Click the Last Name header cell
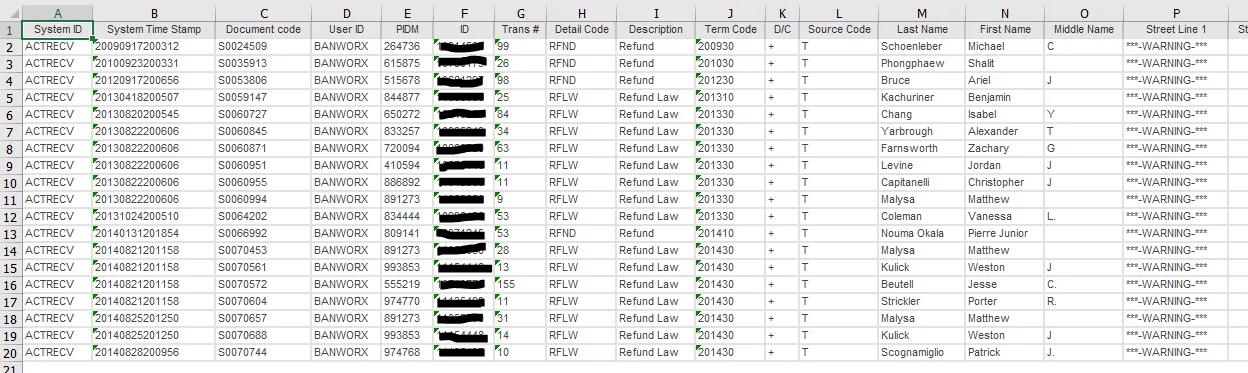Screen dimensions: 1248x373 click(922, 30)
